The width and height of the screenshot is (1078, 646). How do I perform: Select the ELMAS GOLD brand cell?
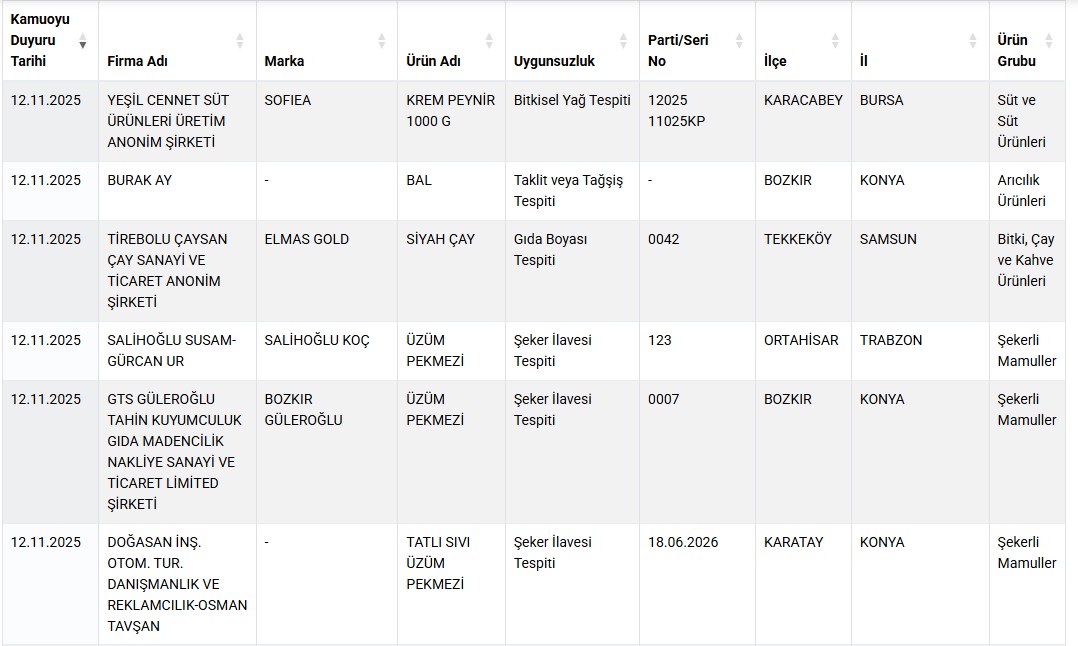coord(307,239)
